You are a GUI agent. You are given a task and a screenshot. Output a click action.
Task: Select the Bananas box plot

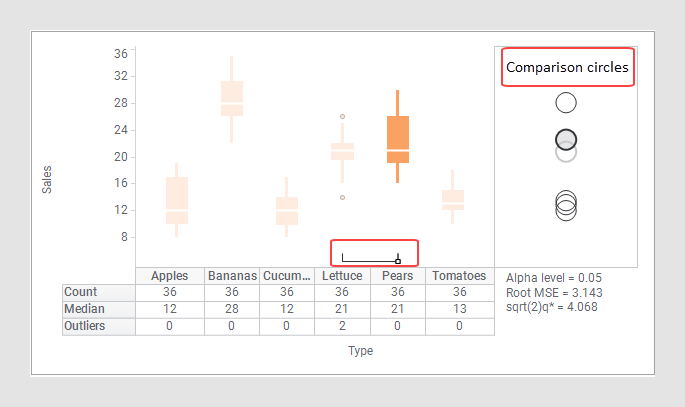click(x=232, y=99)
